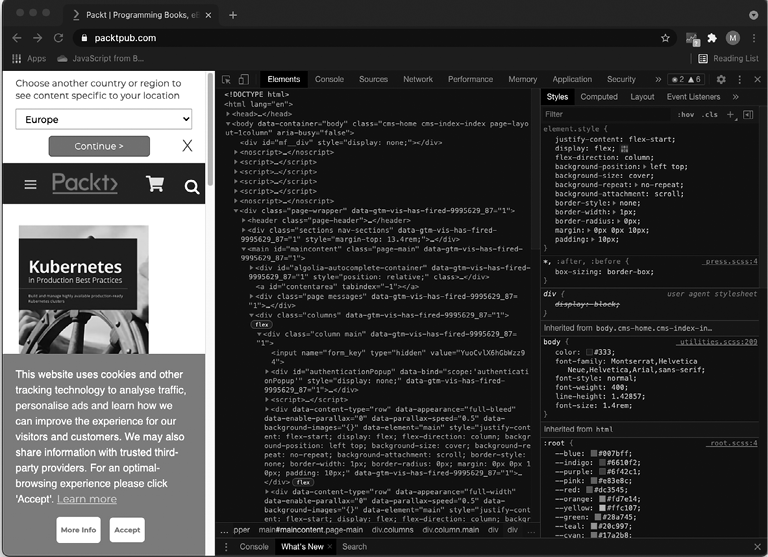
Task: Bookmark this page with the star icon
Action: pyautogui.click(x=665, y=38)
